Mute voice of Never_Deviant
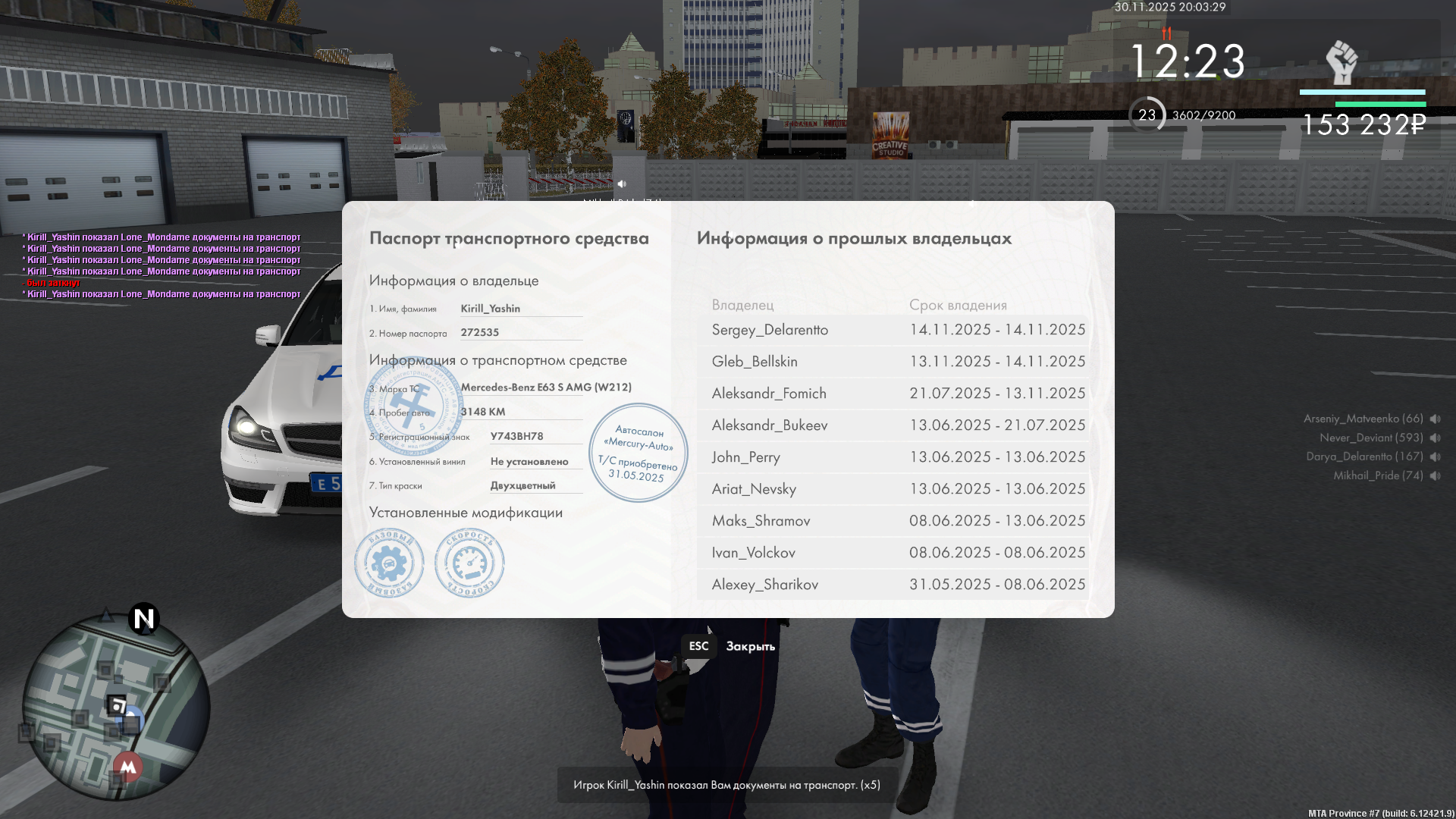 1435,438
